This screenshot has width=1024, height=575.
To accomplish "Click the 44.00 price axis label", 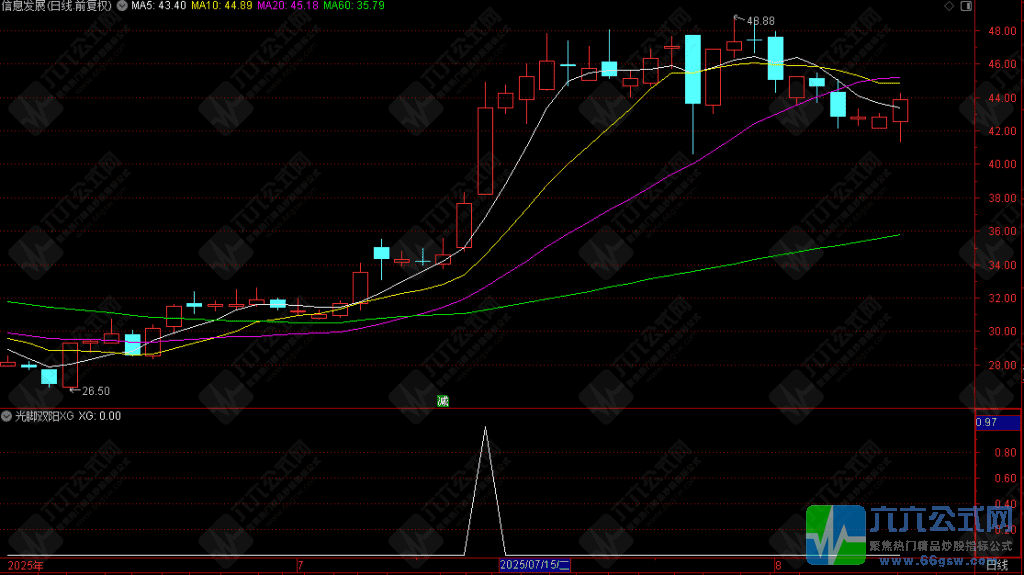I will pyautogui.click(x=1002, y=98).
